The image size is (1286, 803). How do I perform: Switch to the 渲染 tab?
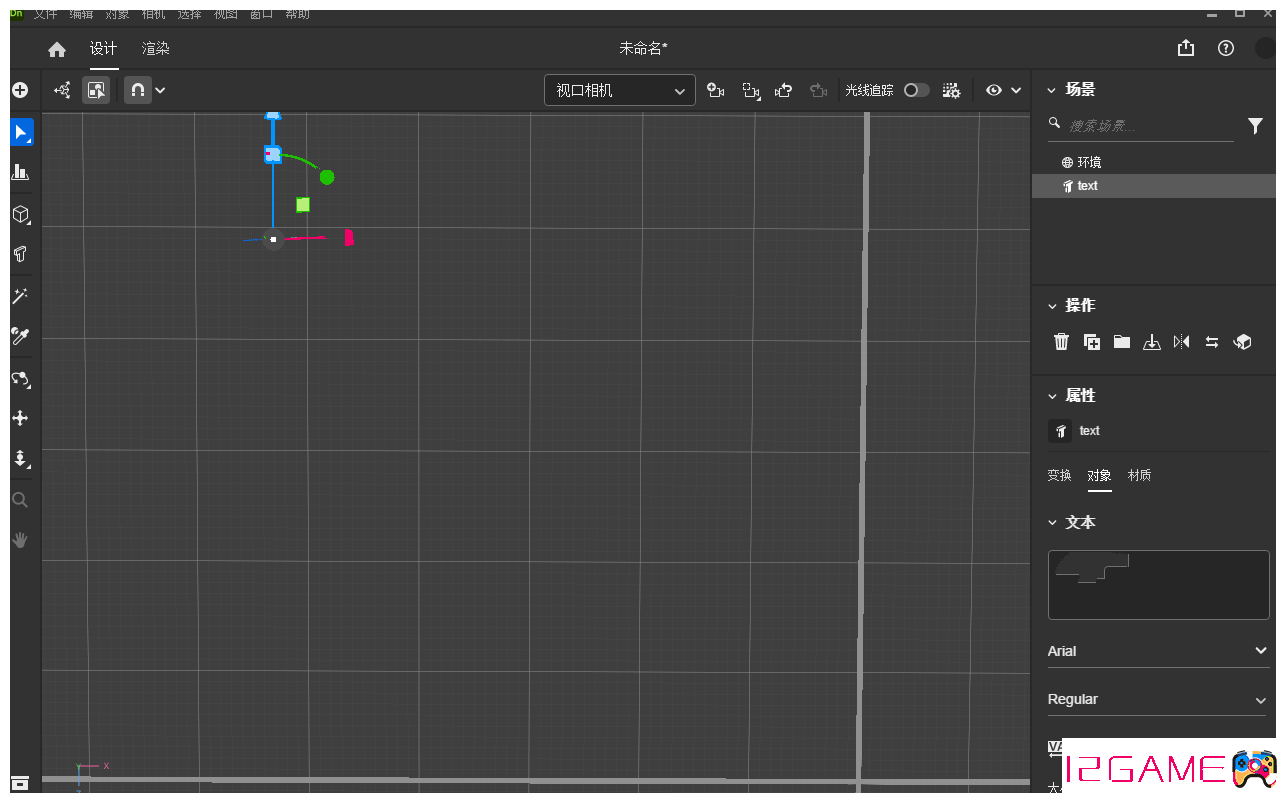(155, 49)
